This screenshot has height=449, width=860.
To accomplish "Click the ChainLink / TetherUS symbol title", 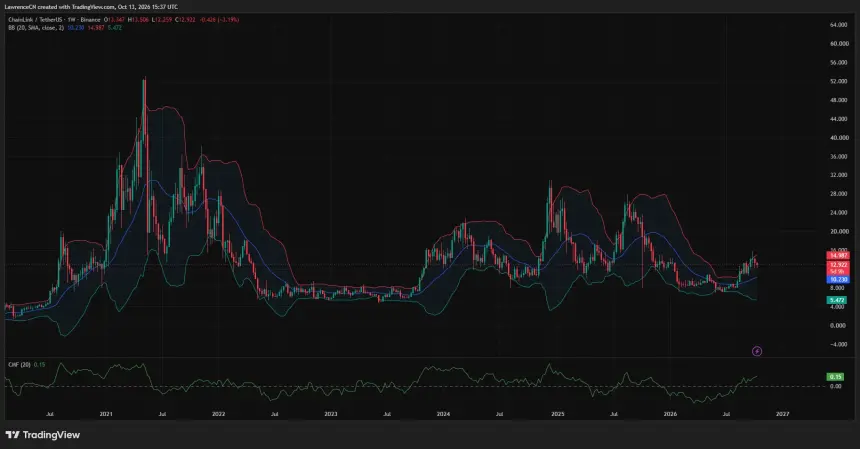I will (35, 20).
